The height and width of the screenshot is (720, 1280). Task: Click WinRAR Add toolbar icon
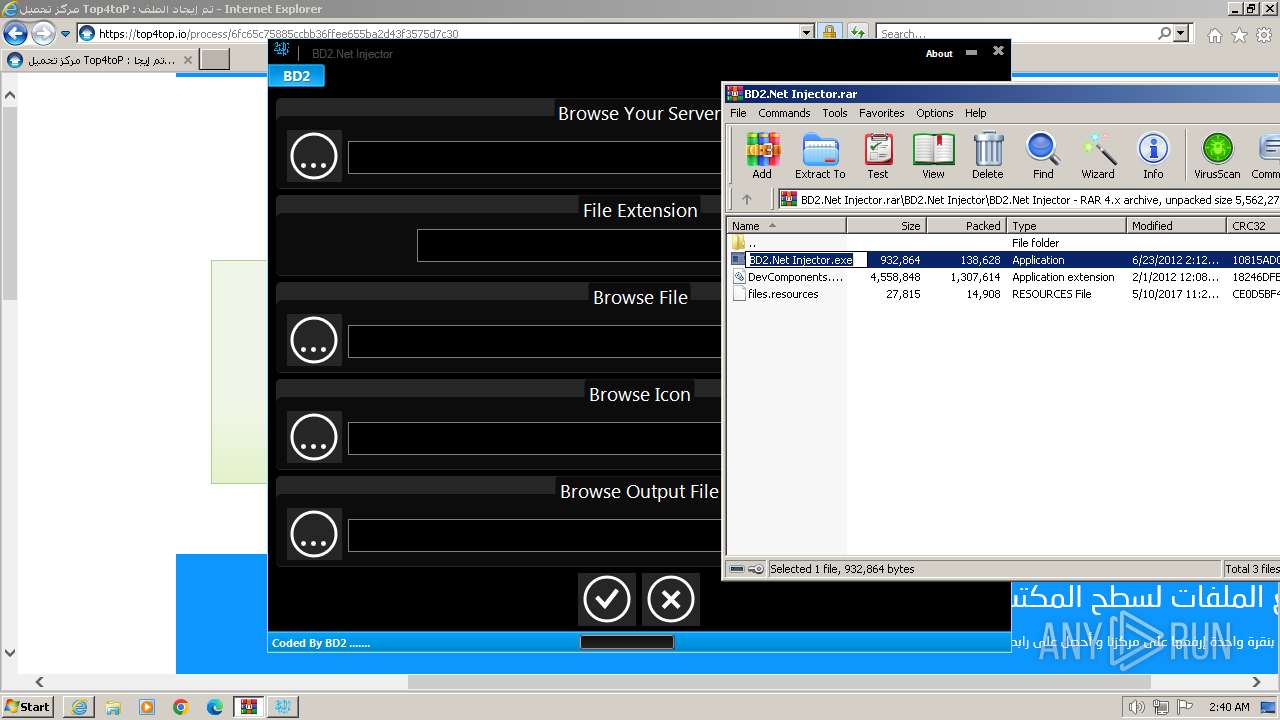coord(762,156)
